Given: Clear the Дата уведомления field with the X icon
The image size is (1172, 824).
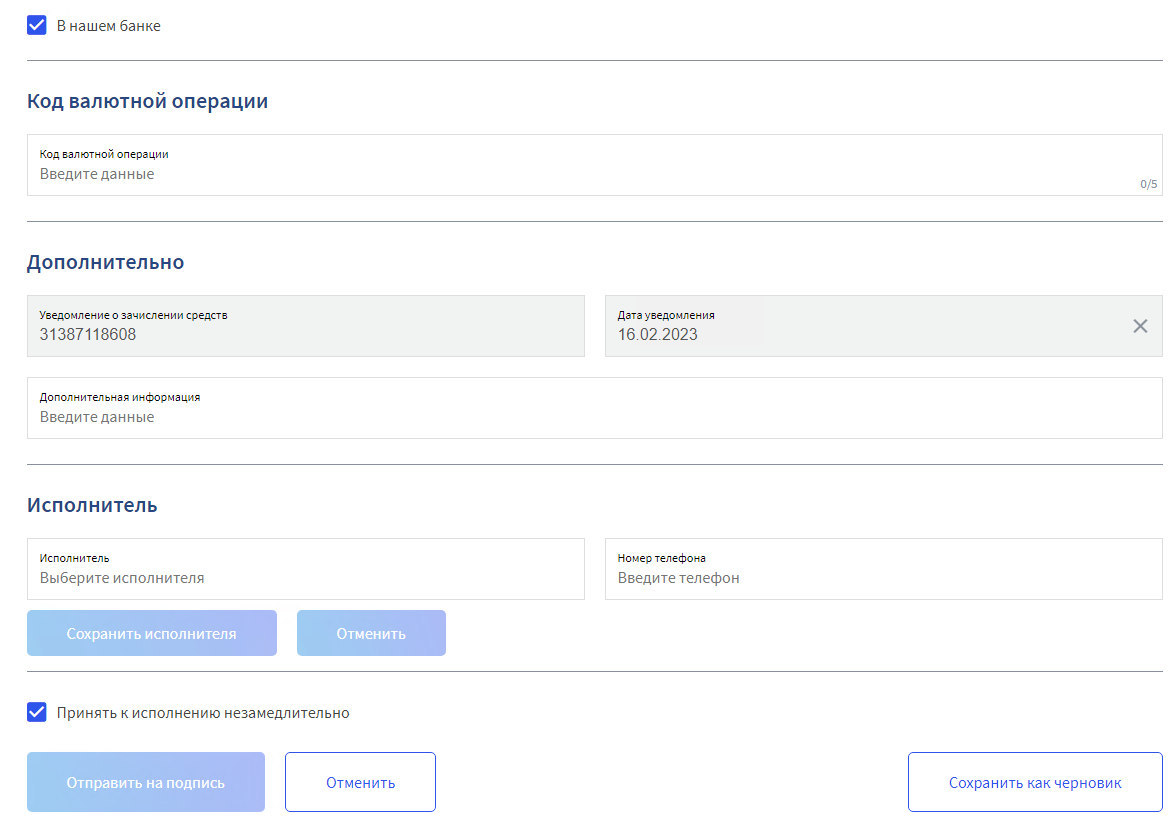Looking at the screenshot, I should pos(1140,326).
